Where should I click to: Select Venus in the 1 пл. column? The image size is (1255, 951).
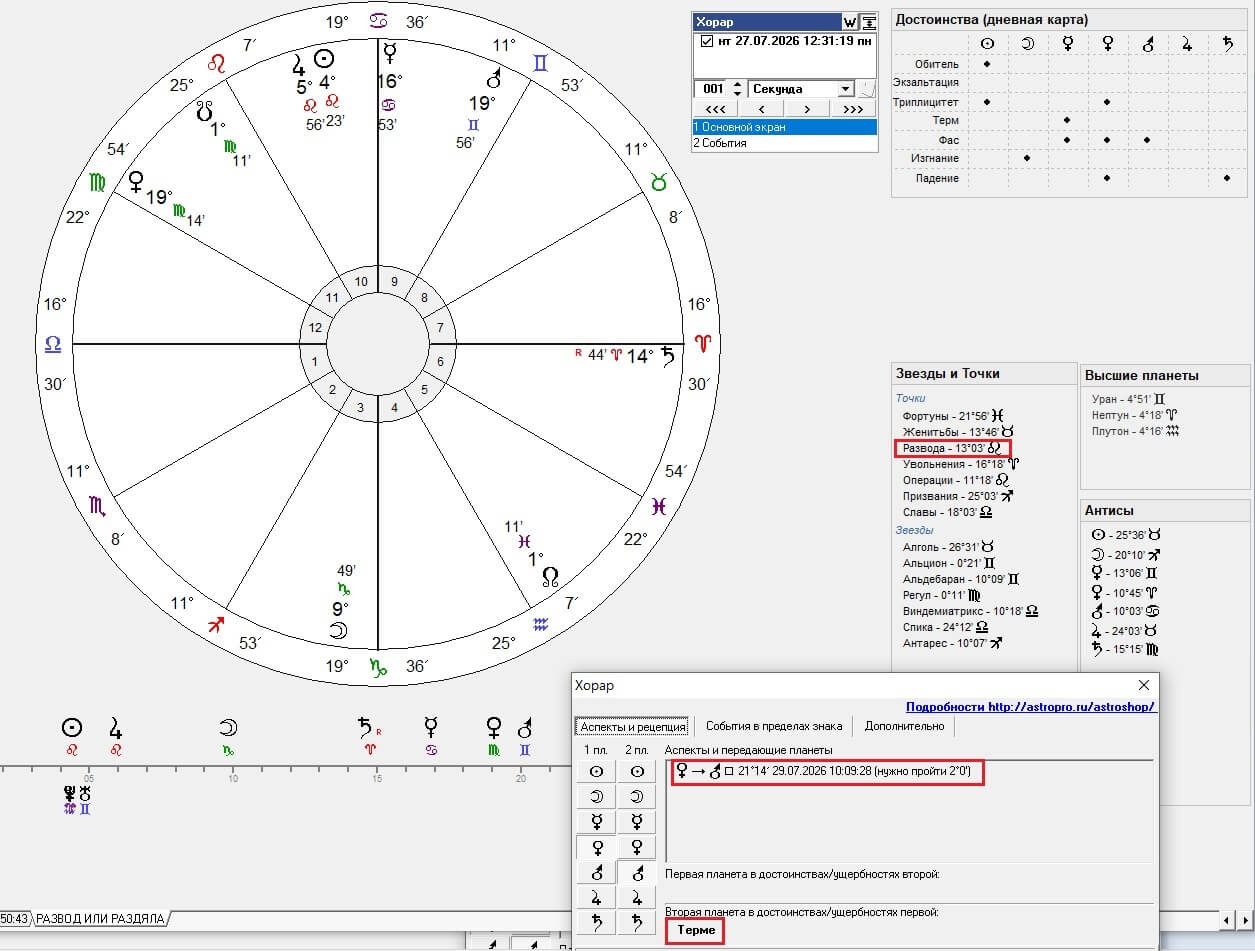coord(596,848)
